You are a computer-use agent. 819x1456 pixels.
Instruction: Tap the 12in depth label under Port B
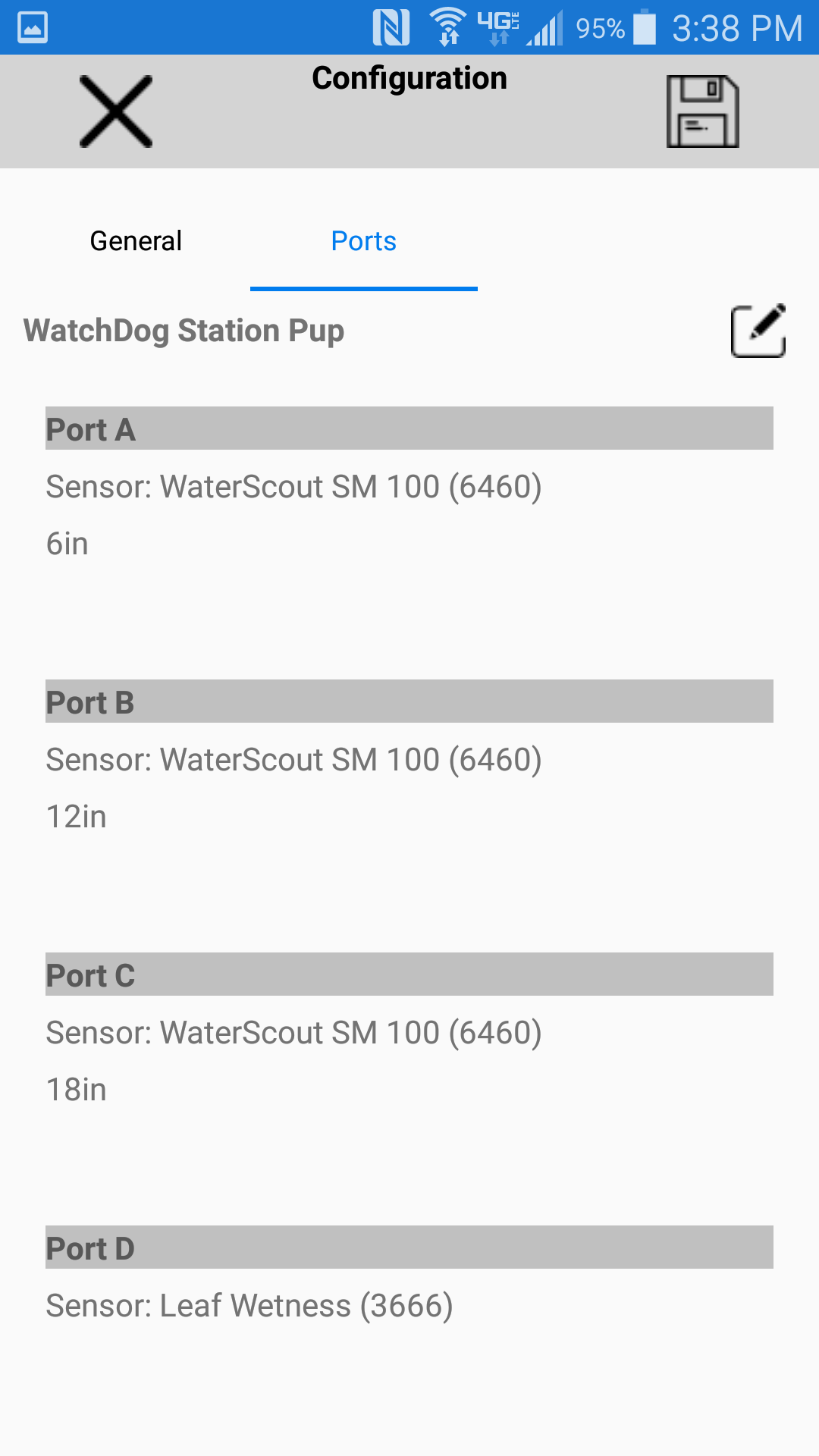(77, 817)
